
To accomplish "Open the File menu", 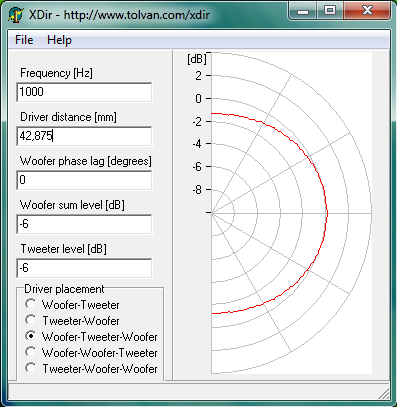I will tap(24, 40).
